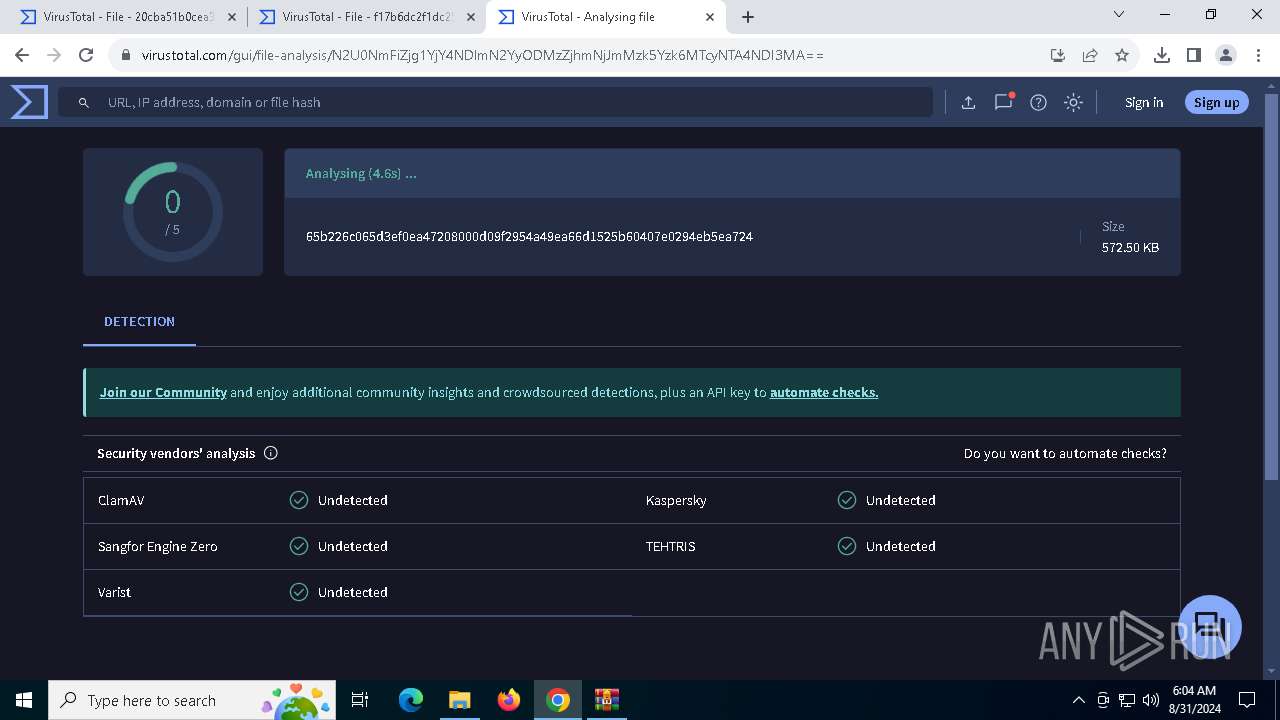Click the Sign up button
The image size is (1280, 720).
pyautogui.click(x=1216, y=102)
